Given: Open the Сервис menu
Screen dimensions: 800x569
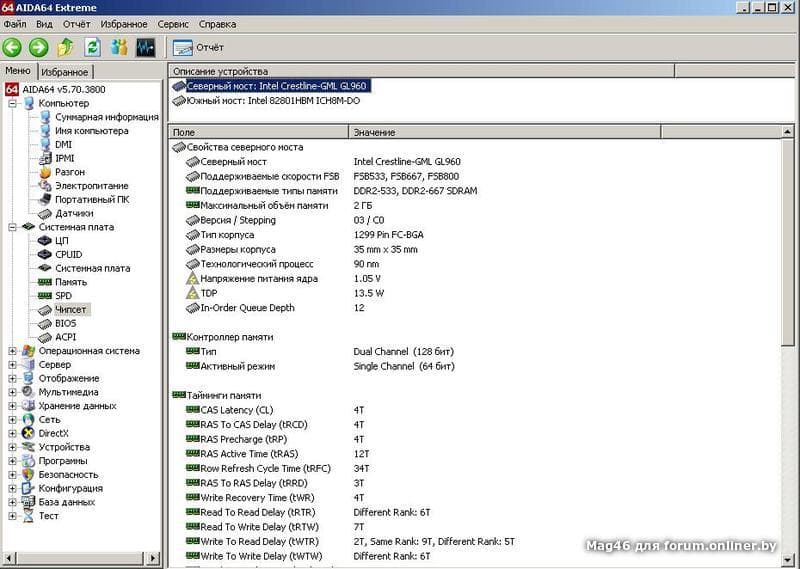Looking at the screenshot, I should (x=172, y=23).
